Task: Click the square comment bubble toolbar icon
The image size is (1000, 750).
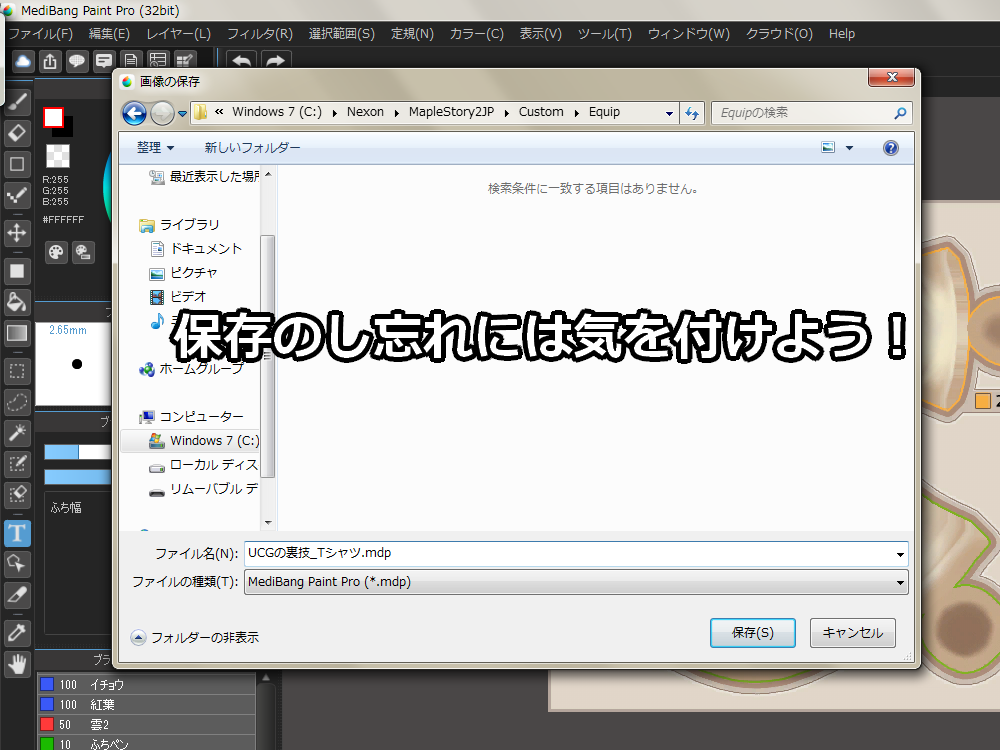Action: [x=104, y=61]
